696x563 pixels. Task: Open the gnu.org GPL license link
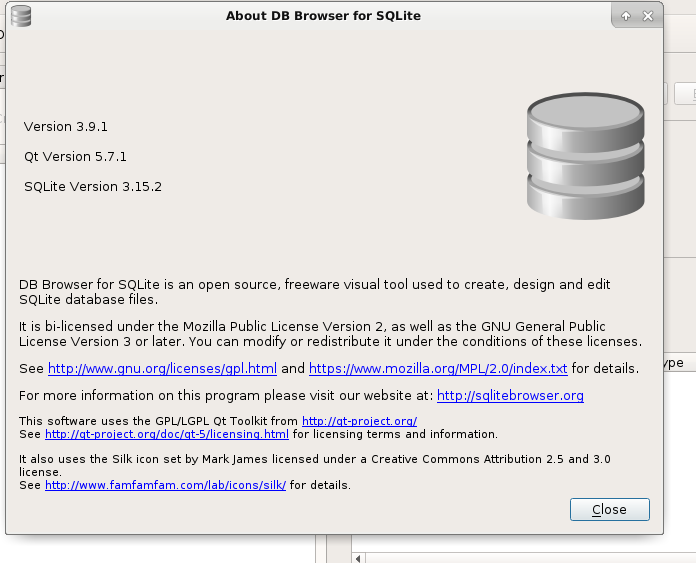162,369
